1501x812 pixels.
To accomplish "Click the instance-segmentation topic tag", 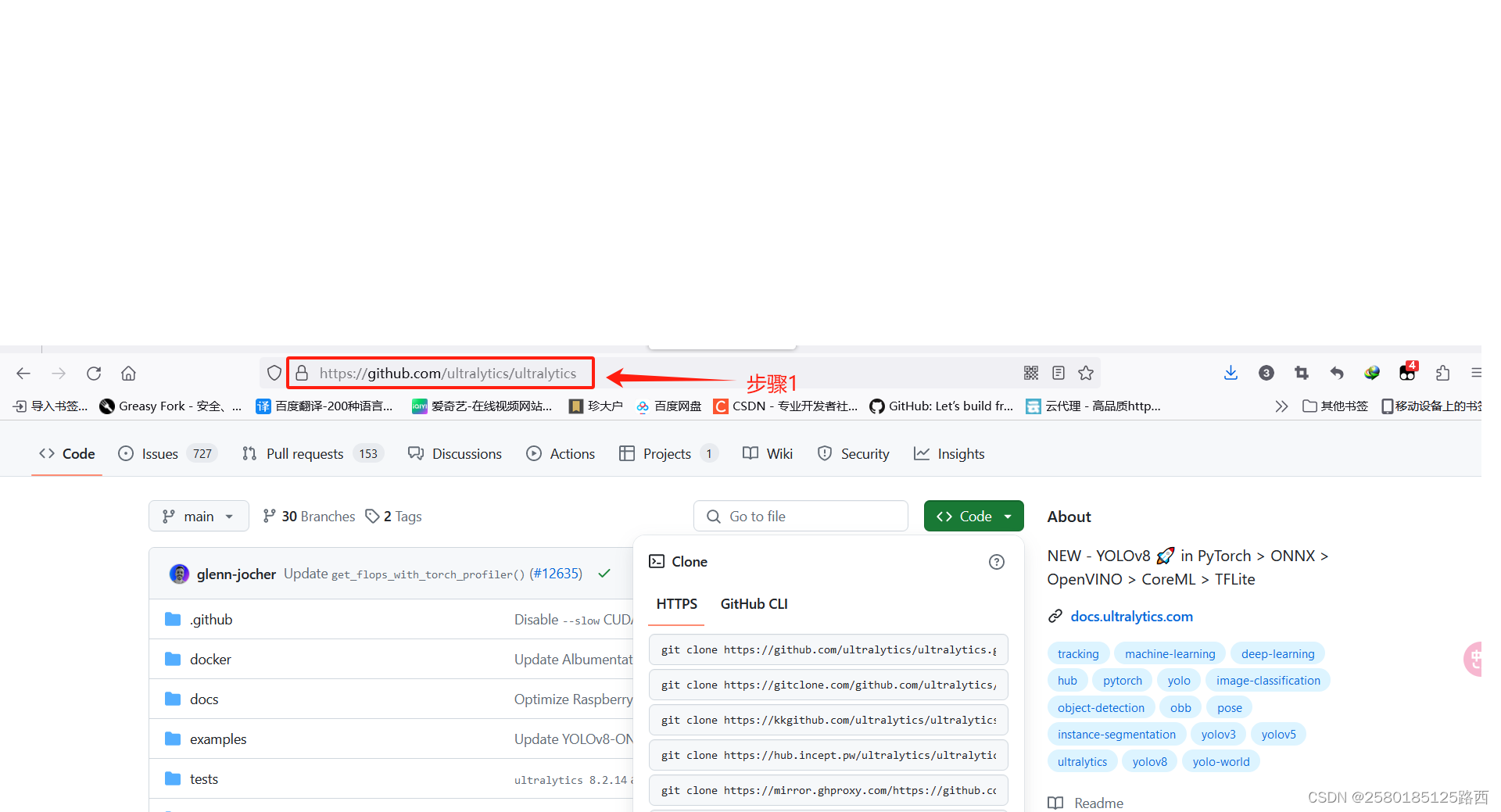I will coord(1116,735).
